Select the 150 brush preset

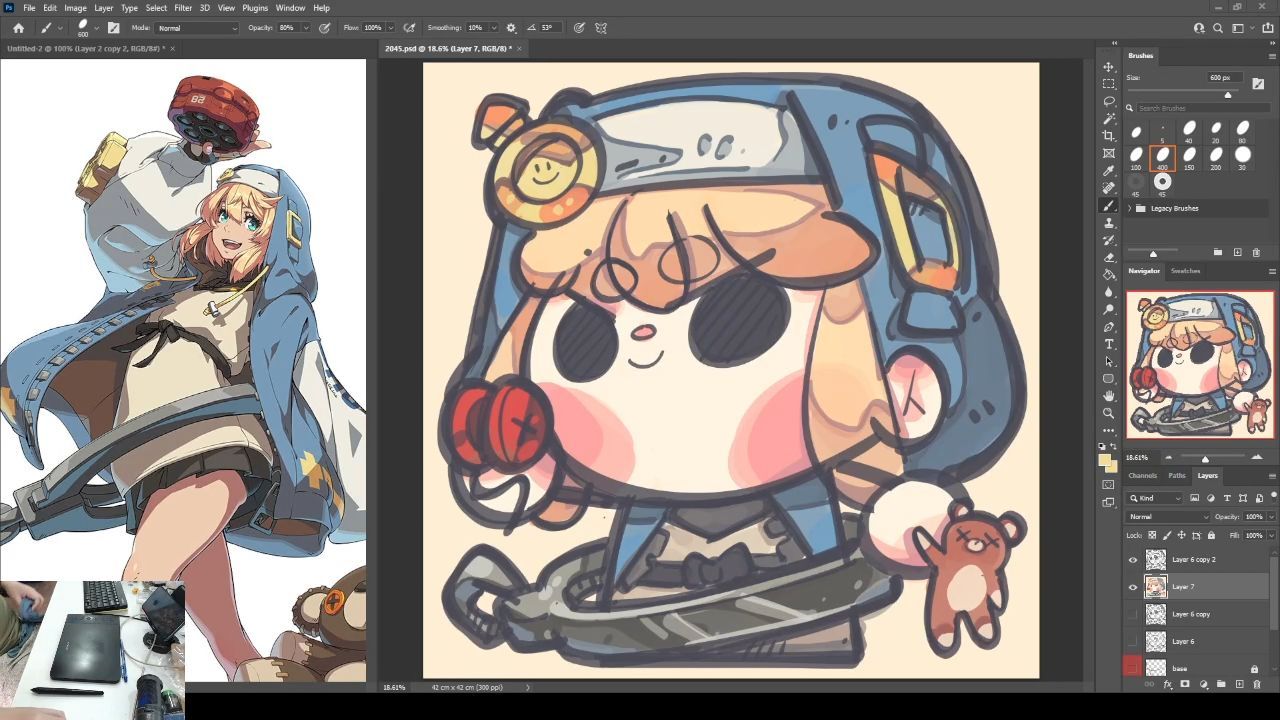tap(1189, 157)
